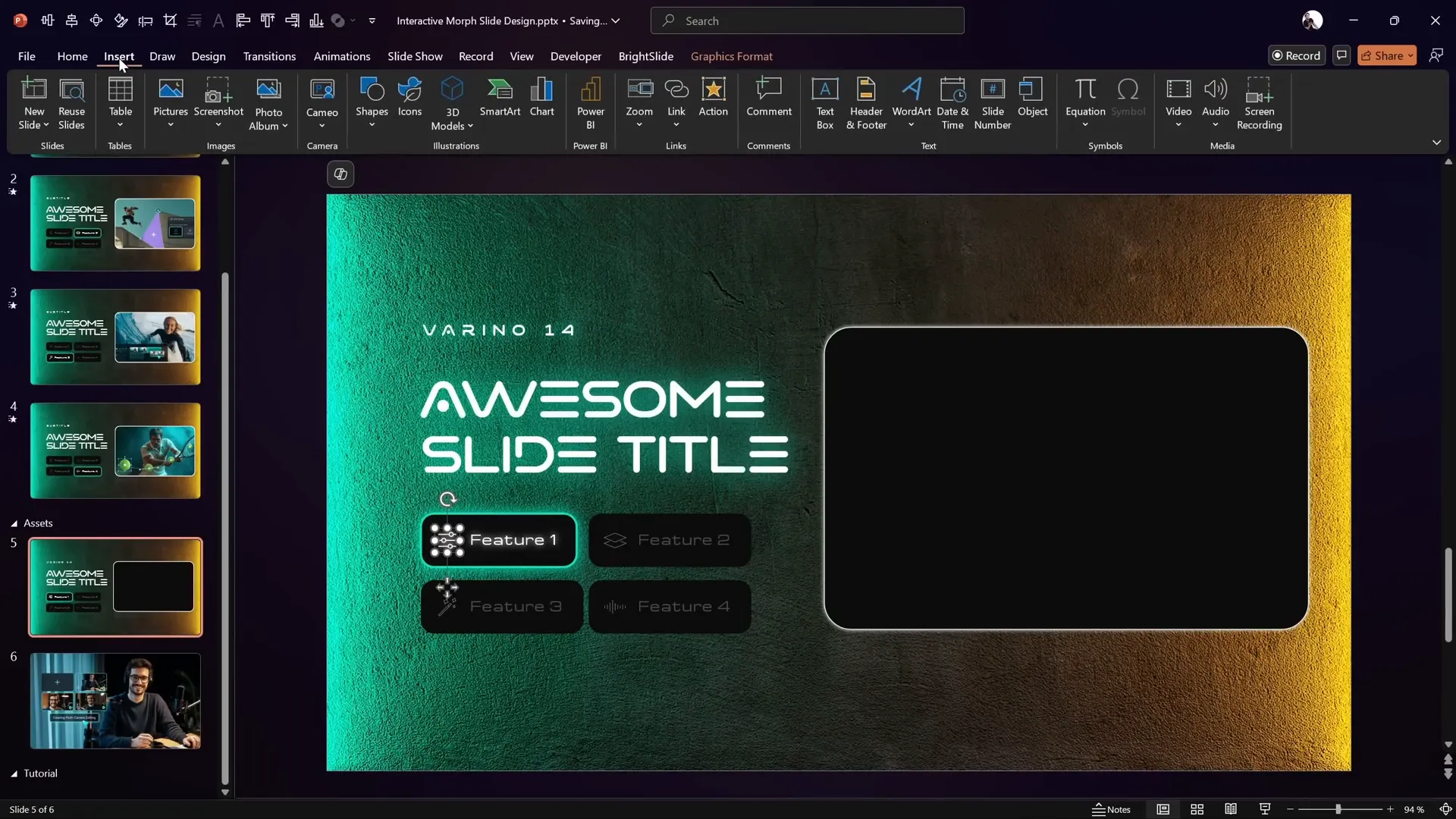1456x819 pixels.
Task: Insert a Chart
Action: (x=541, y=97)
